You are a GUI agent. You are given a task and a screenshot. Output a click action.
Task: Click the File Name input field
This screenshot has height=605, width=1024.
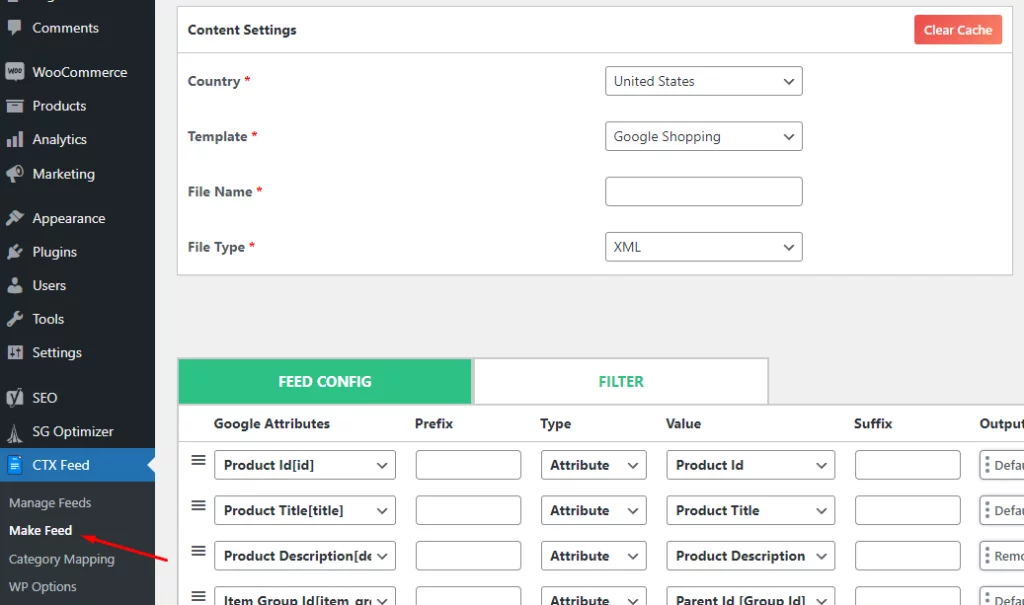[703, 191]
